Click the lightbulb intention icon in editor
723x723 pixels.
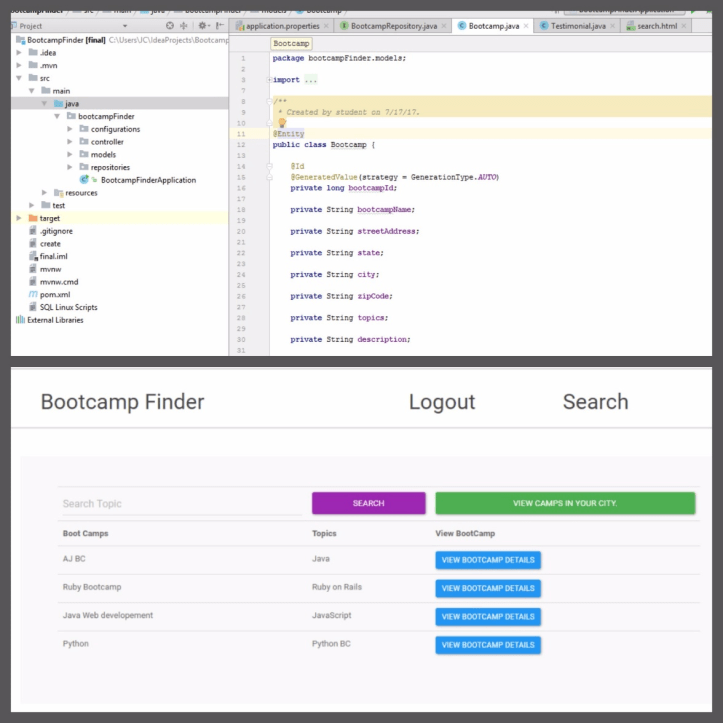282,122
